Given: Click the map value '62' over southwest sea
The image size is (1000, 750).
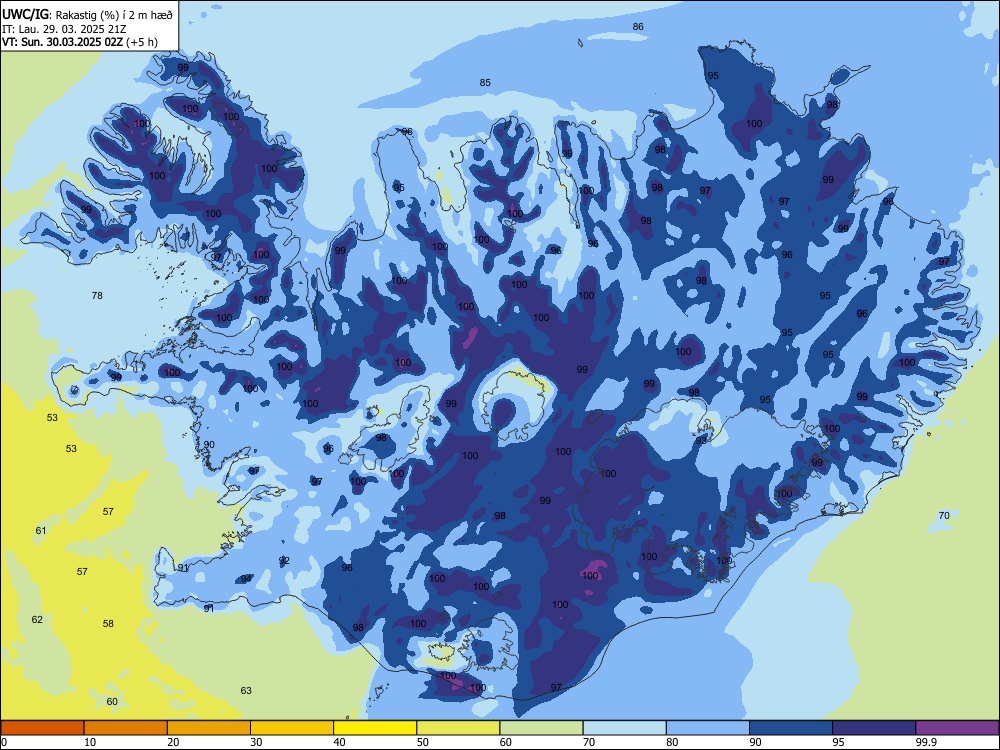Looking at the screenshot, I should tap(37, 619).
